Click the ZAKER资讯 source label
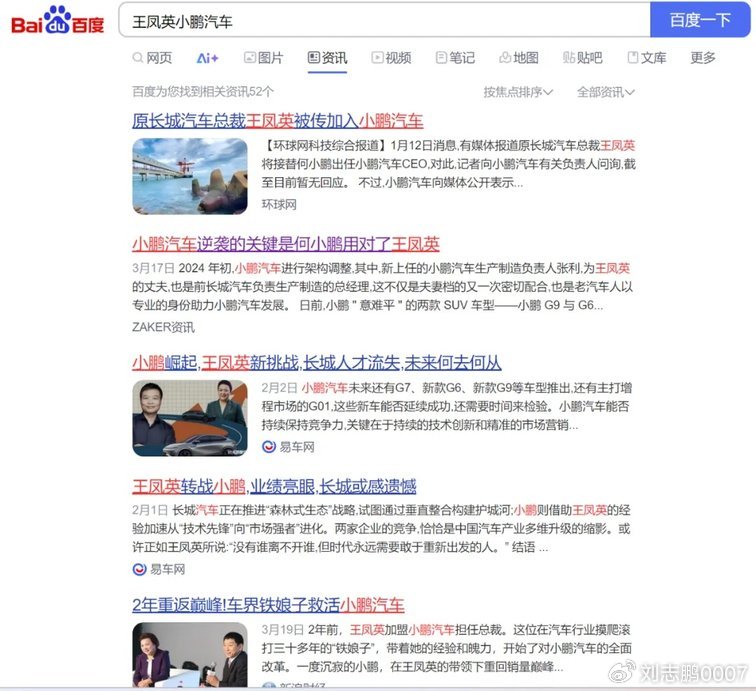 click(x=163, y=327)
